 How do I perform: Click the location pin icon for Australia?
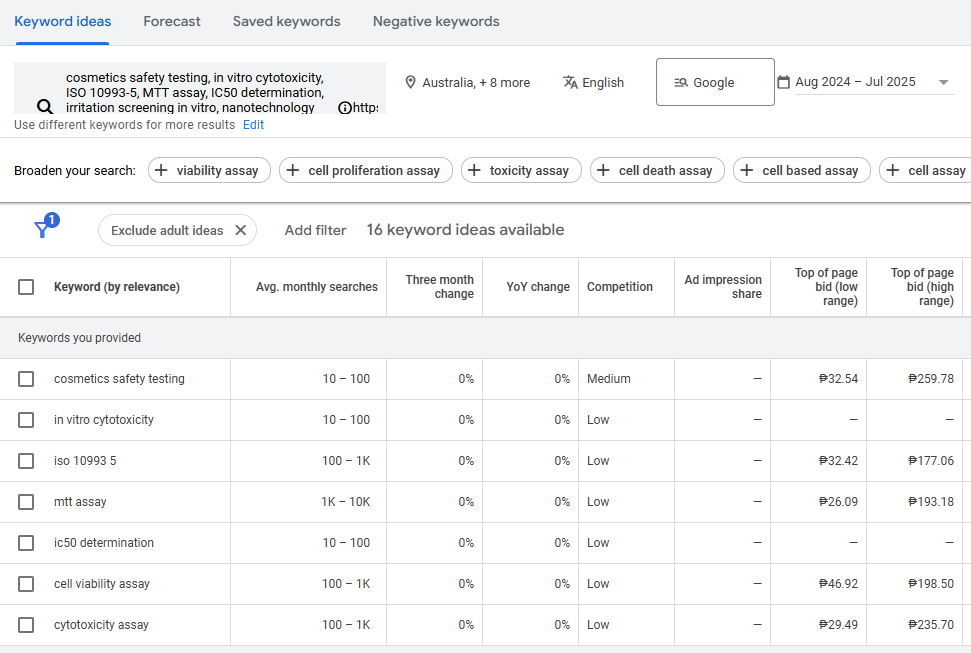410,82
